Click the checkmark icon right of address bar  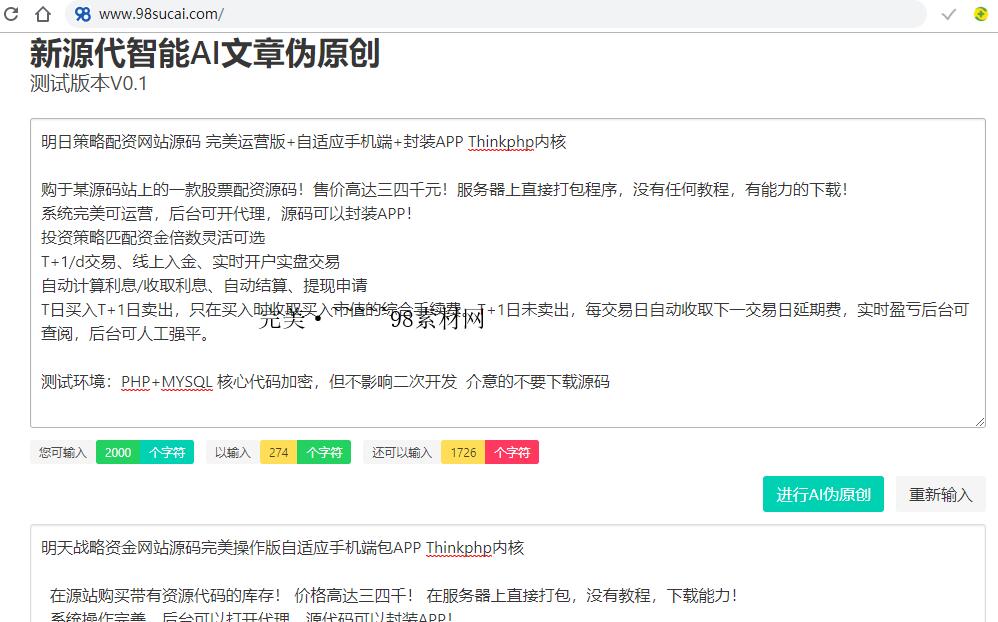(948, 14)
